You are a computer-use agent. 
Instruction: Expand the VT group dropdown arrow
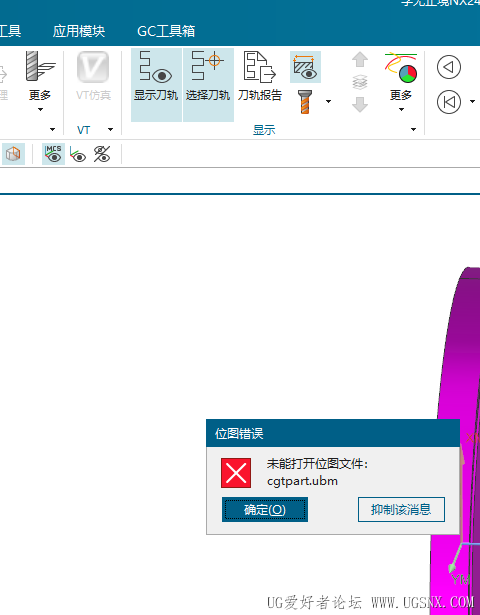(x=110, y=129)
